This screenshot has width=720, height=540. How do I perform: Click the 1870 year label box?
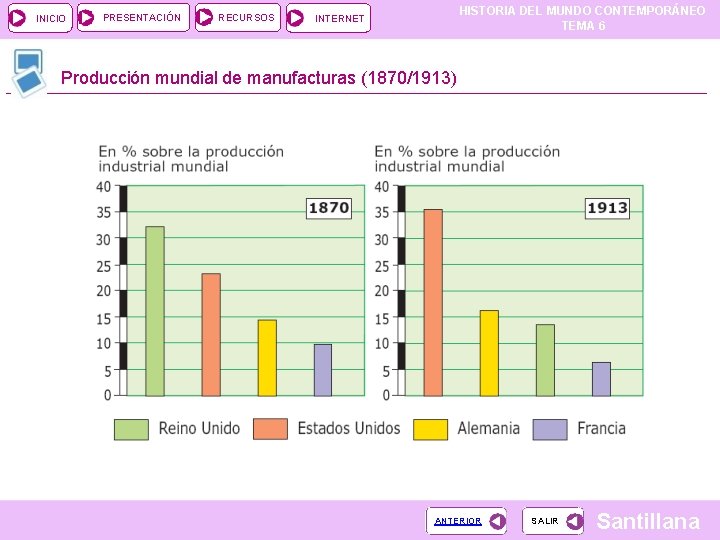(329, 208)
